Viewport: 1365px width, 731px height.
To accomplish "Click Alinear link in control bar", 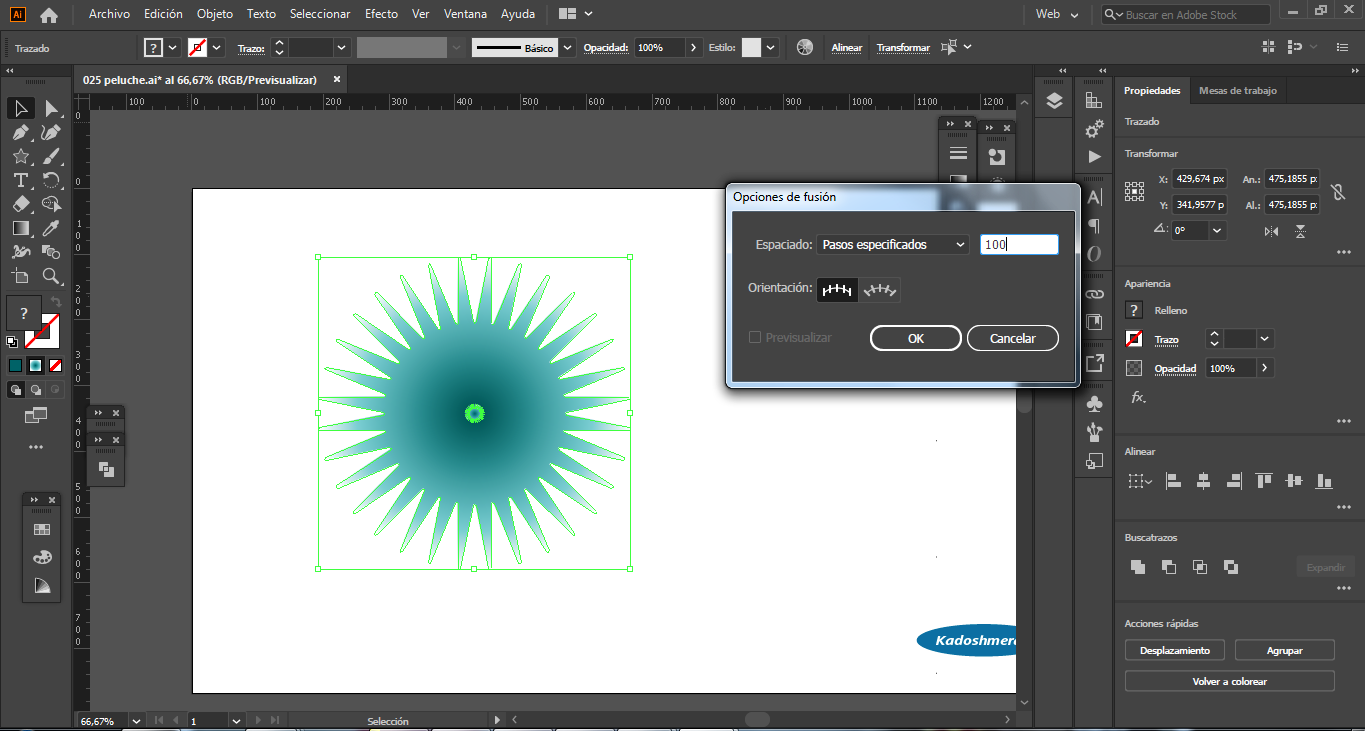I will pos(847,47).
